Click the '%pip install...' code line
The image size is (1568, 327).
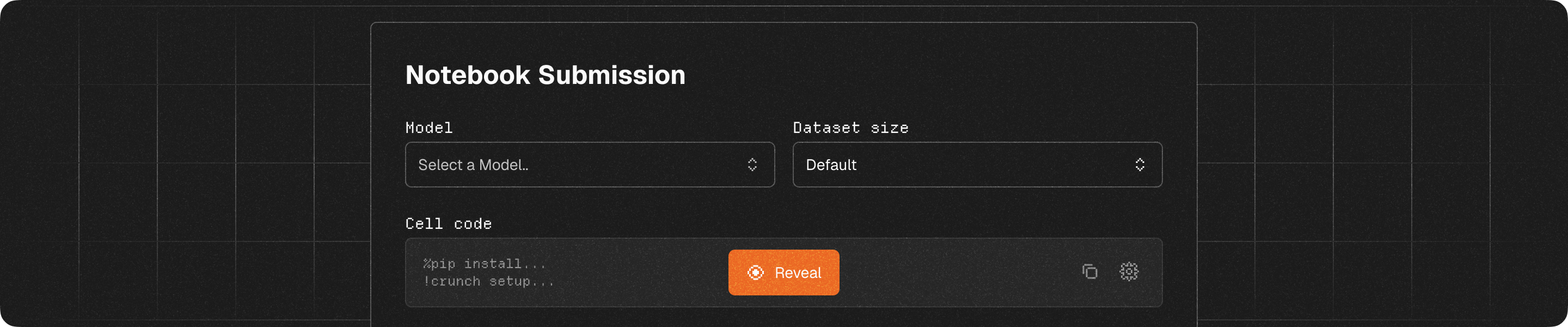click(485, 264)
